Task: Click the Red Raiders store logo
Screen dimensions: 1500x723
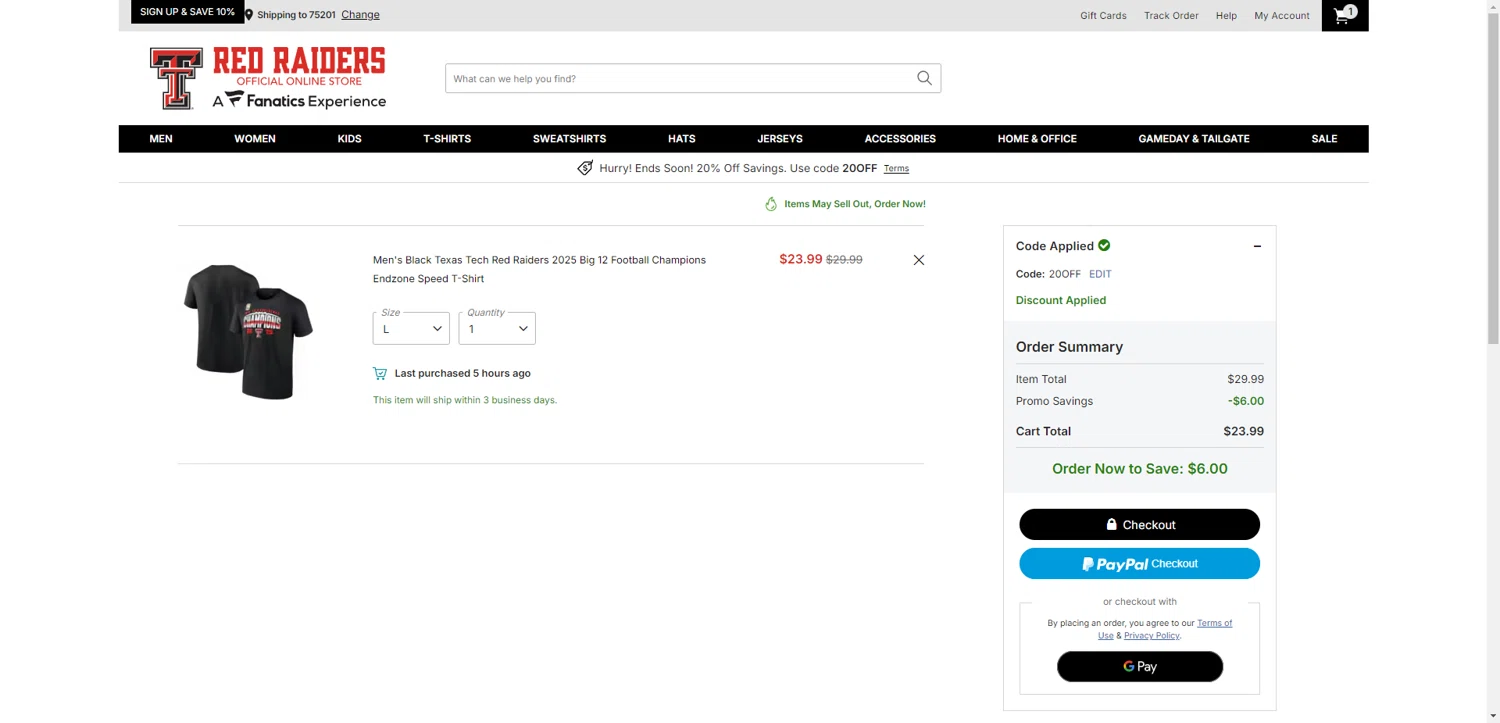Action: pos(268,78)
